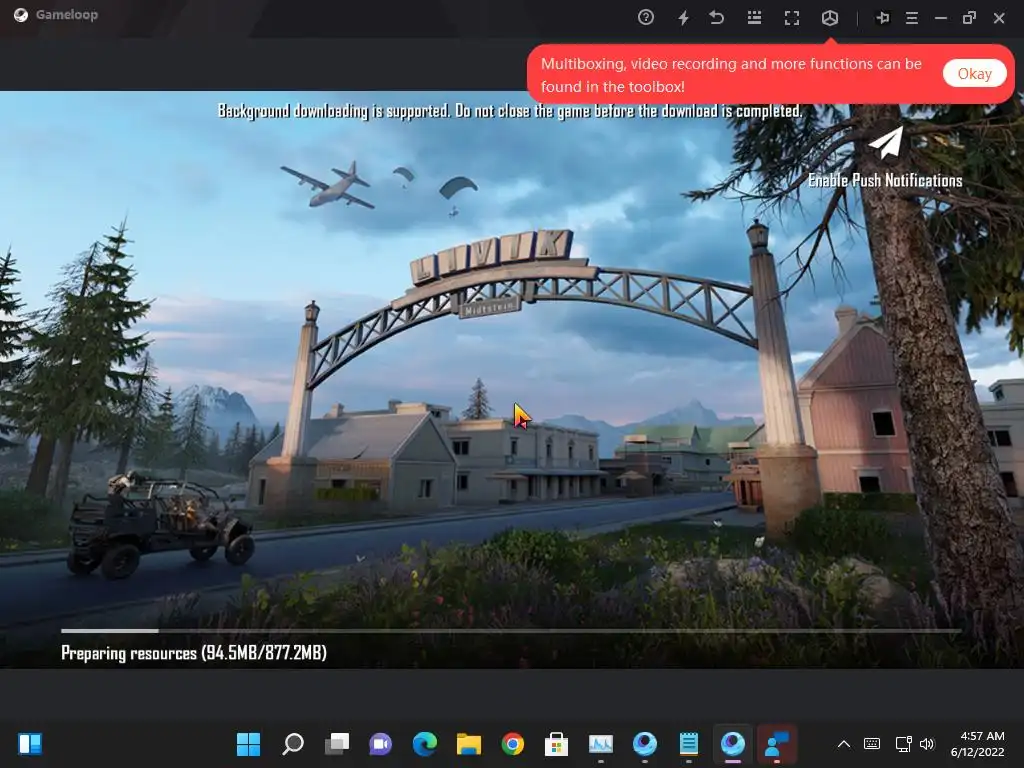Click the Gameloop logo in title bar
Viewport: 1024px width, 768px height.
21,14
